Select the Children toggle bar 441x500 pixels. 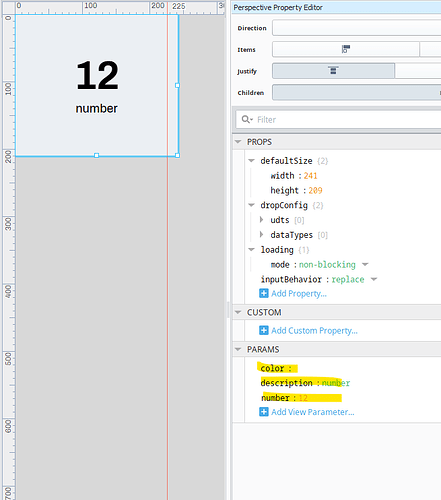tap(357, 92)
